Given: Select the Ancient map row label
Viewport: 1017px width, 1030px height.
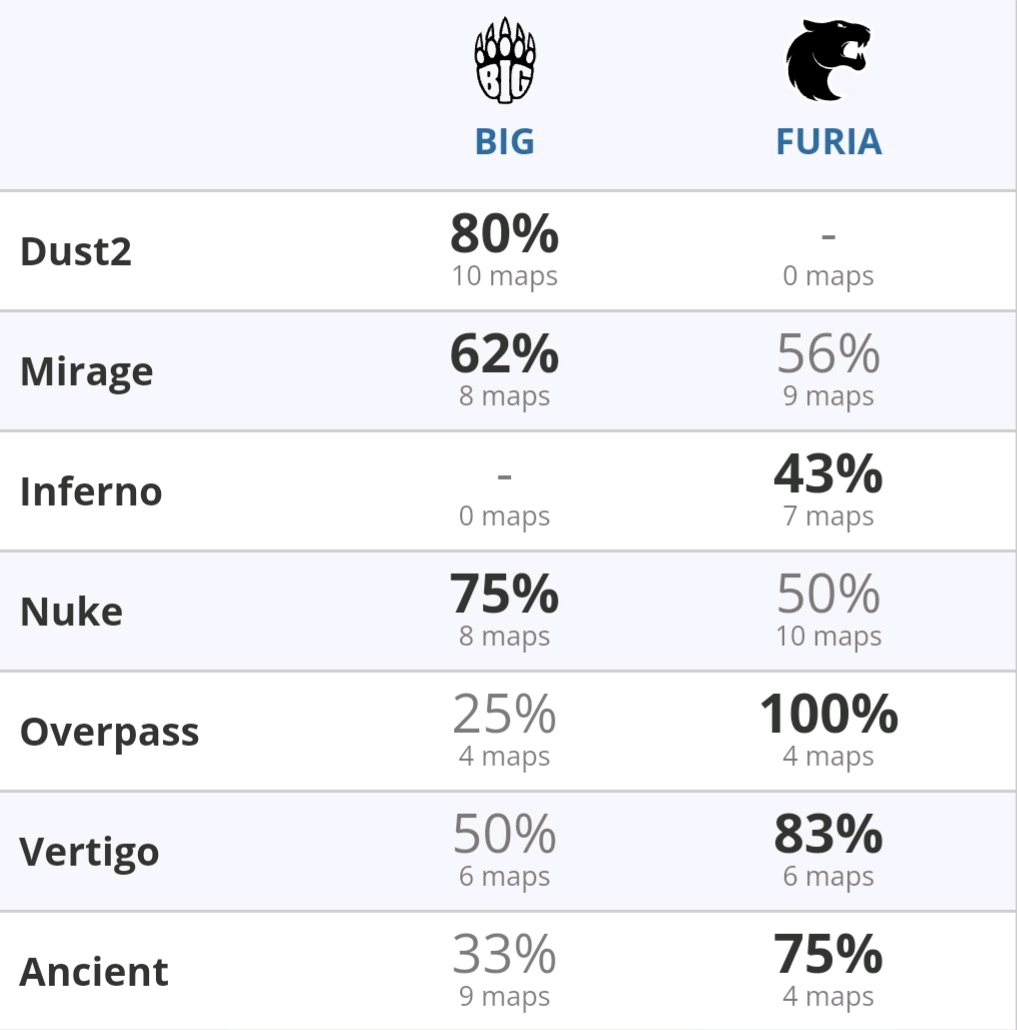Looking at the screenshot, I should 94,972.
